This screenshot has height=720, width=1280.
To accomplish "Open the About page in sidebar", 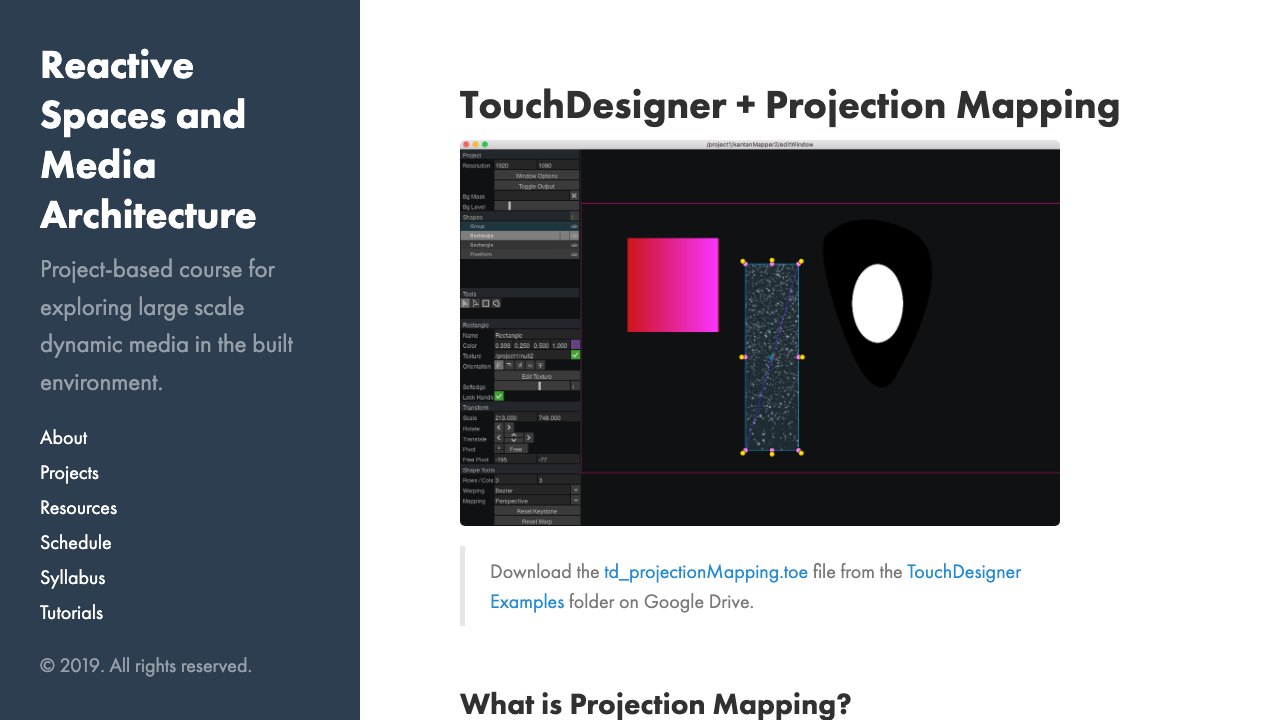I will coord(63,438).
